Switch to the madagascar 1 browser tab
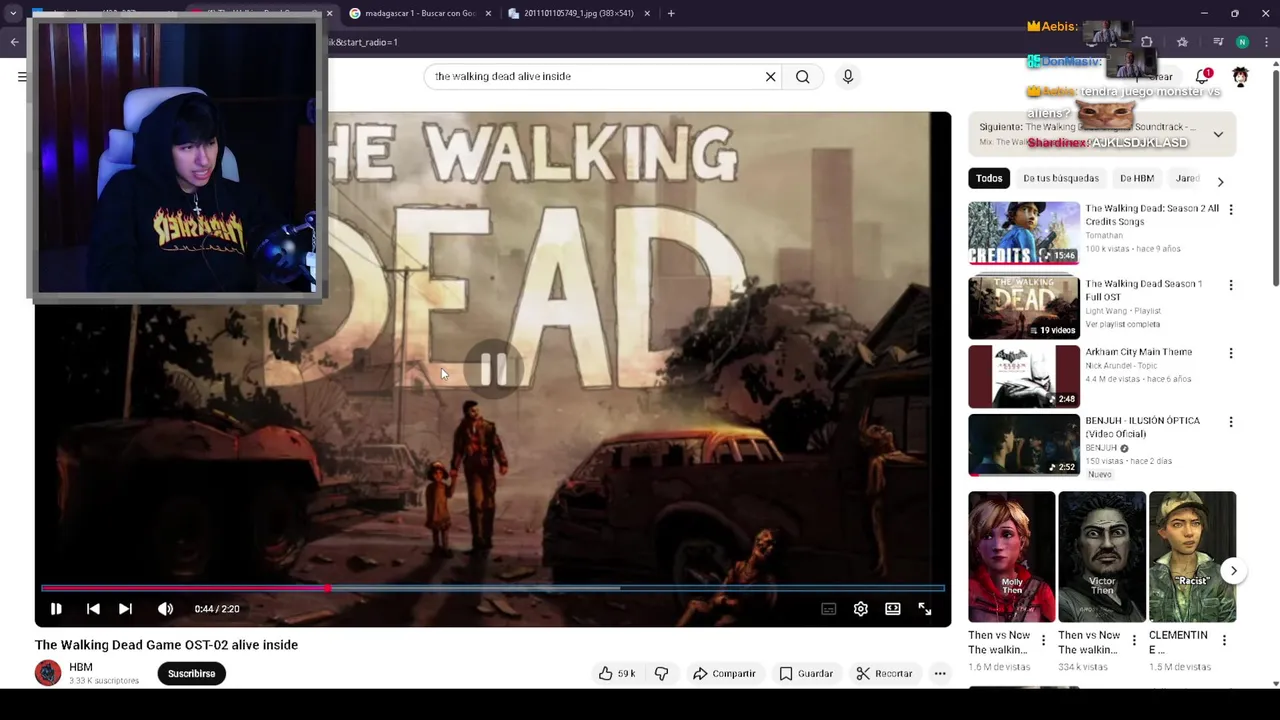Screen dimensions: 1280x720 coord(420,13)
